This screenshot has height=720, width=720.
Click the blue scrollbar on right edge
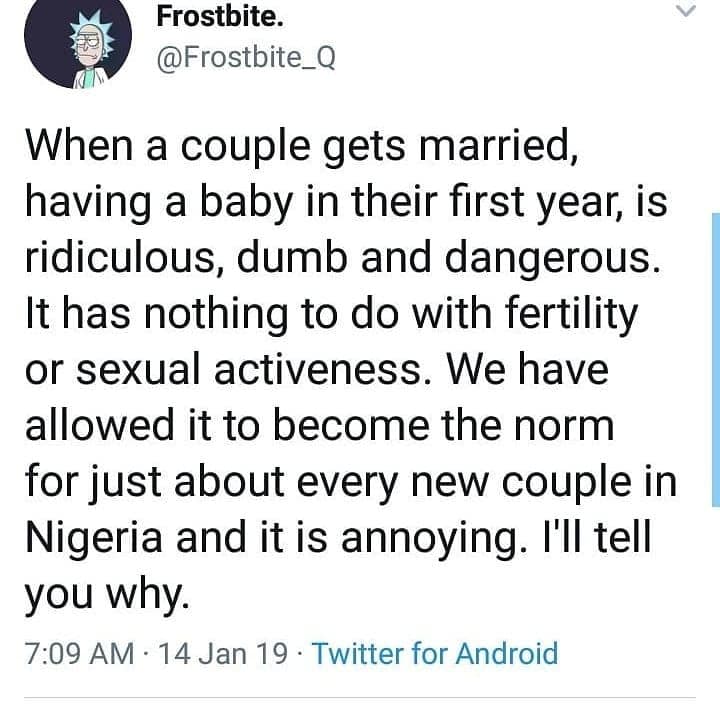pyautogui.click(x=716, y=360)
